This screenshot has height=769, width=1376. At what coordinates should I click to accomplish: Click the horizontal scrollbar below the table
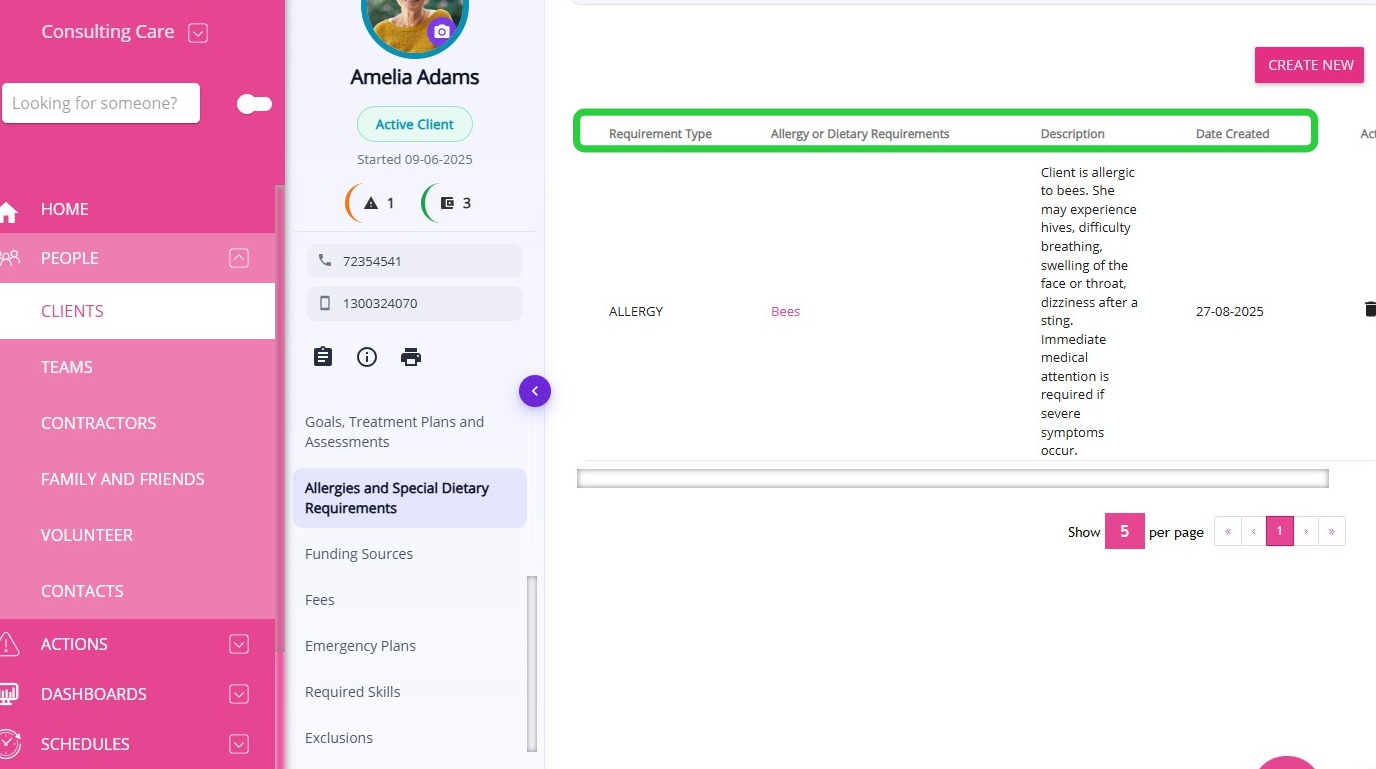coord(952,479)
